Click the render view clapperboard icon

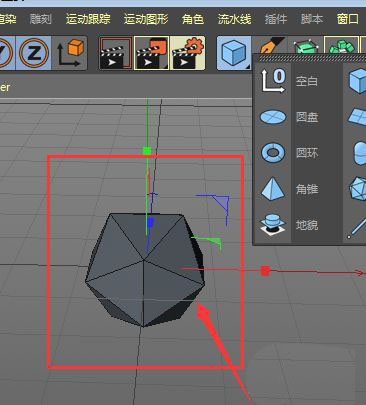(x=115, y=53)
